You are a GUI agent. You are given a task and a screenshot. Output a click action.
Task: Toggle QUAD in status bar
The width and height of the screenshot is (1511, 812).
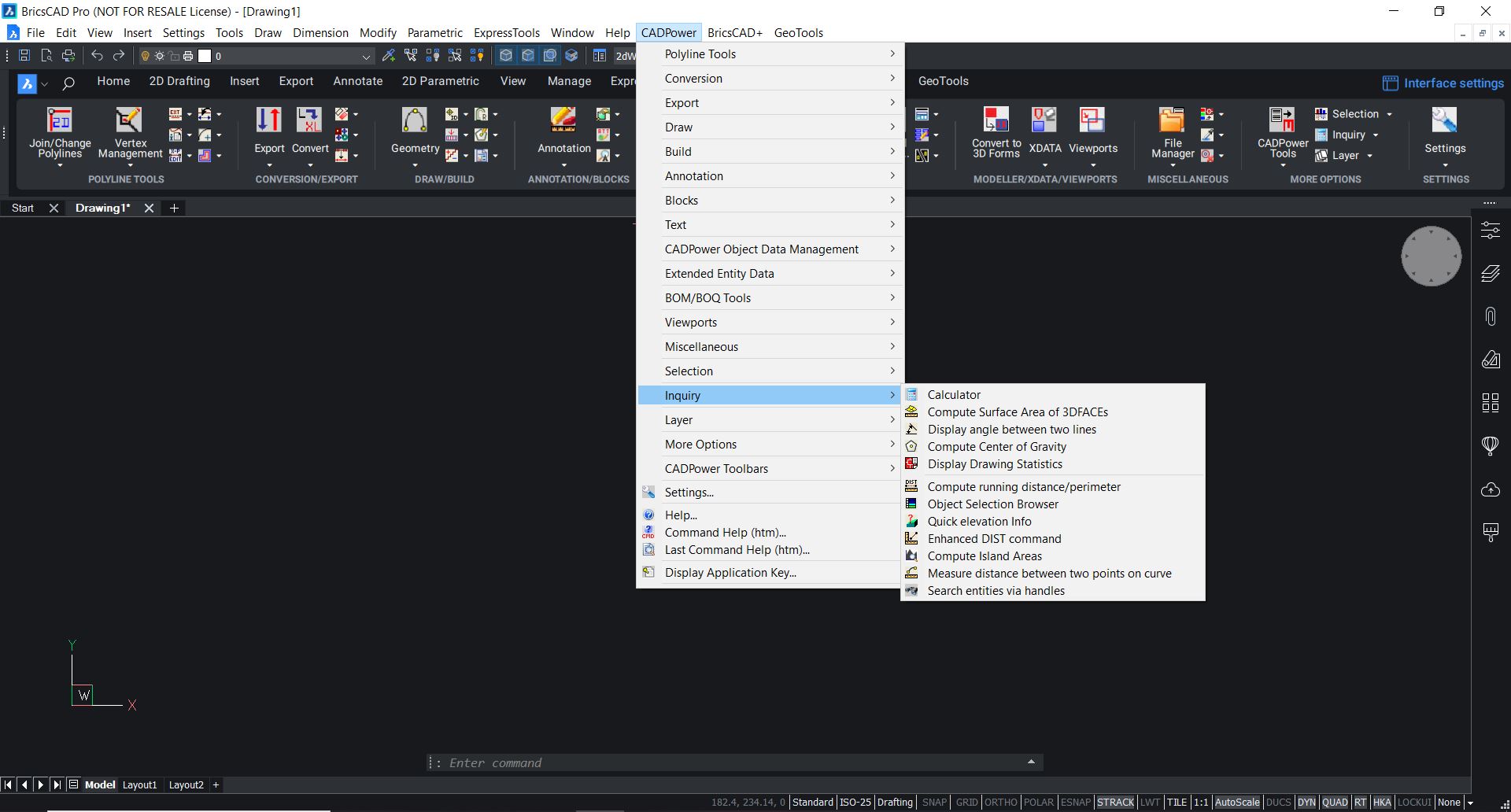[x=1335, y=803]
